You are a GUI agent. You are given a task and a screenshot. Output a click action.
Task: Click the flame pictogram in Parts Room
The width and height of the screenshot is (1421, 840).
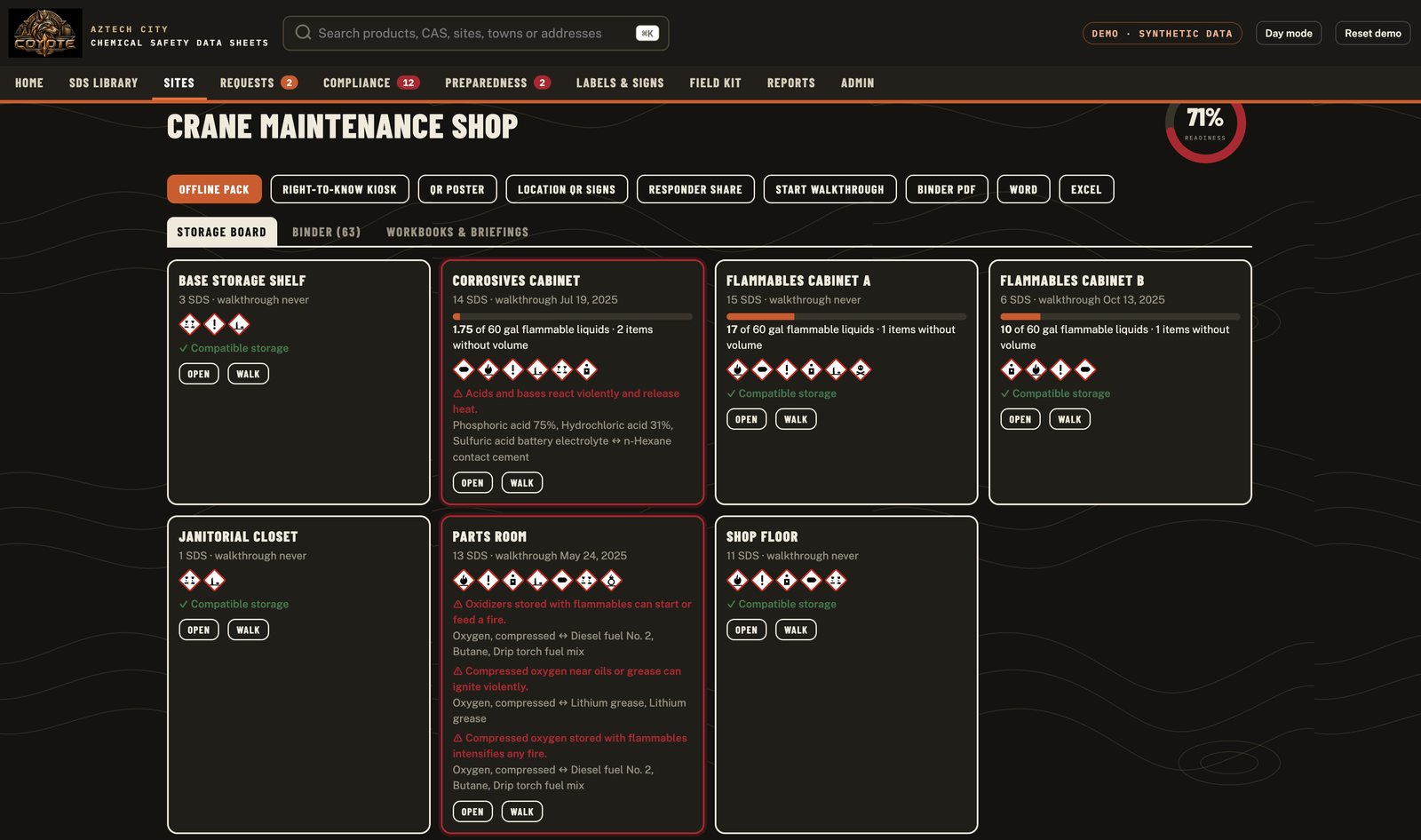464,580
